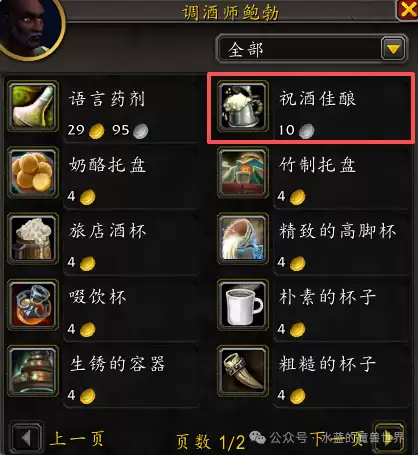Click the 语言药剂 potion flask icon

pos(33,107)
